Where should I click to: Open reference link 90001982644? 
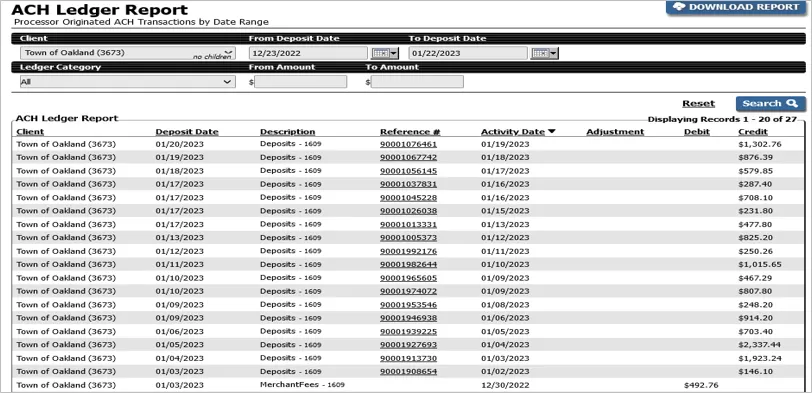pos(408,265)
